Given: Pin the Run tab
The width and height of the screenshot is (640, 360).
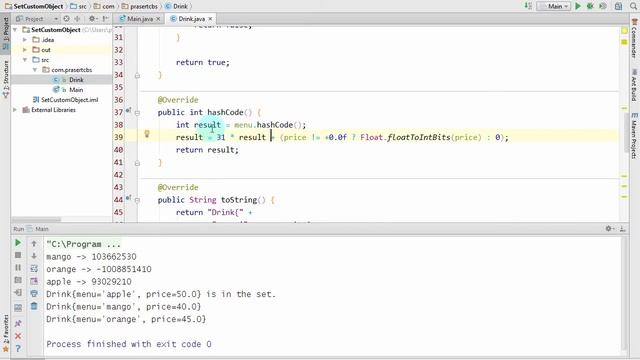Looking at the screenshot, I should (18, 323).
